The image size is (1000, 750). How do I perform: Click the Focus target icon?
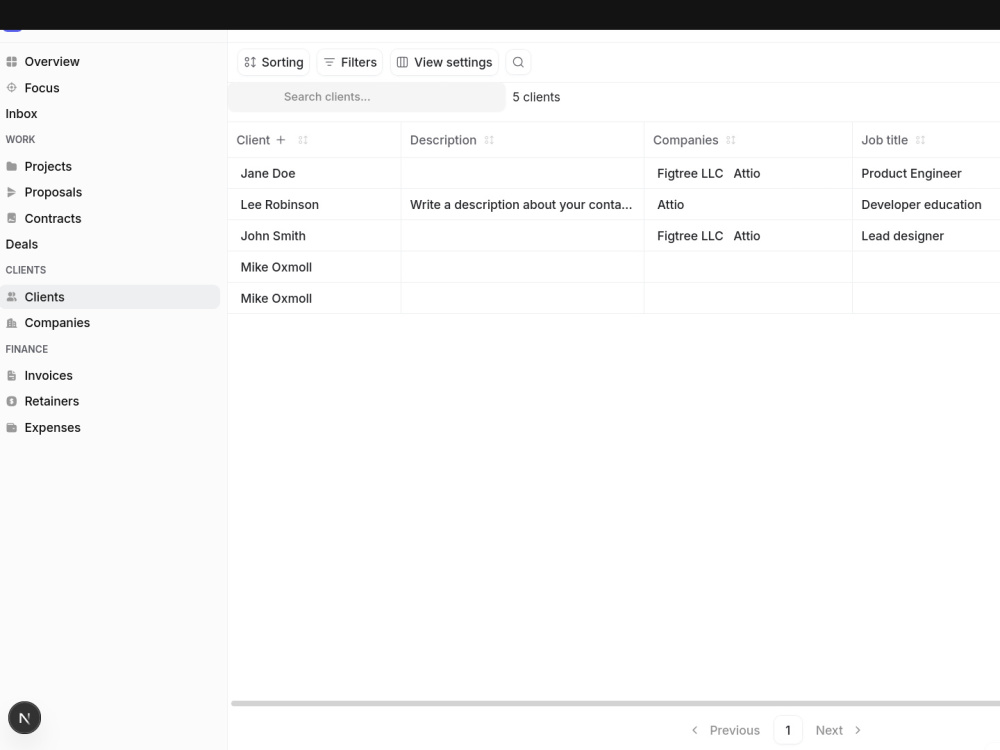pos(11,88)
